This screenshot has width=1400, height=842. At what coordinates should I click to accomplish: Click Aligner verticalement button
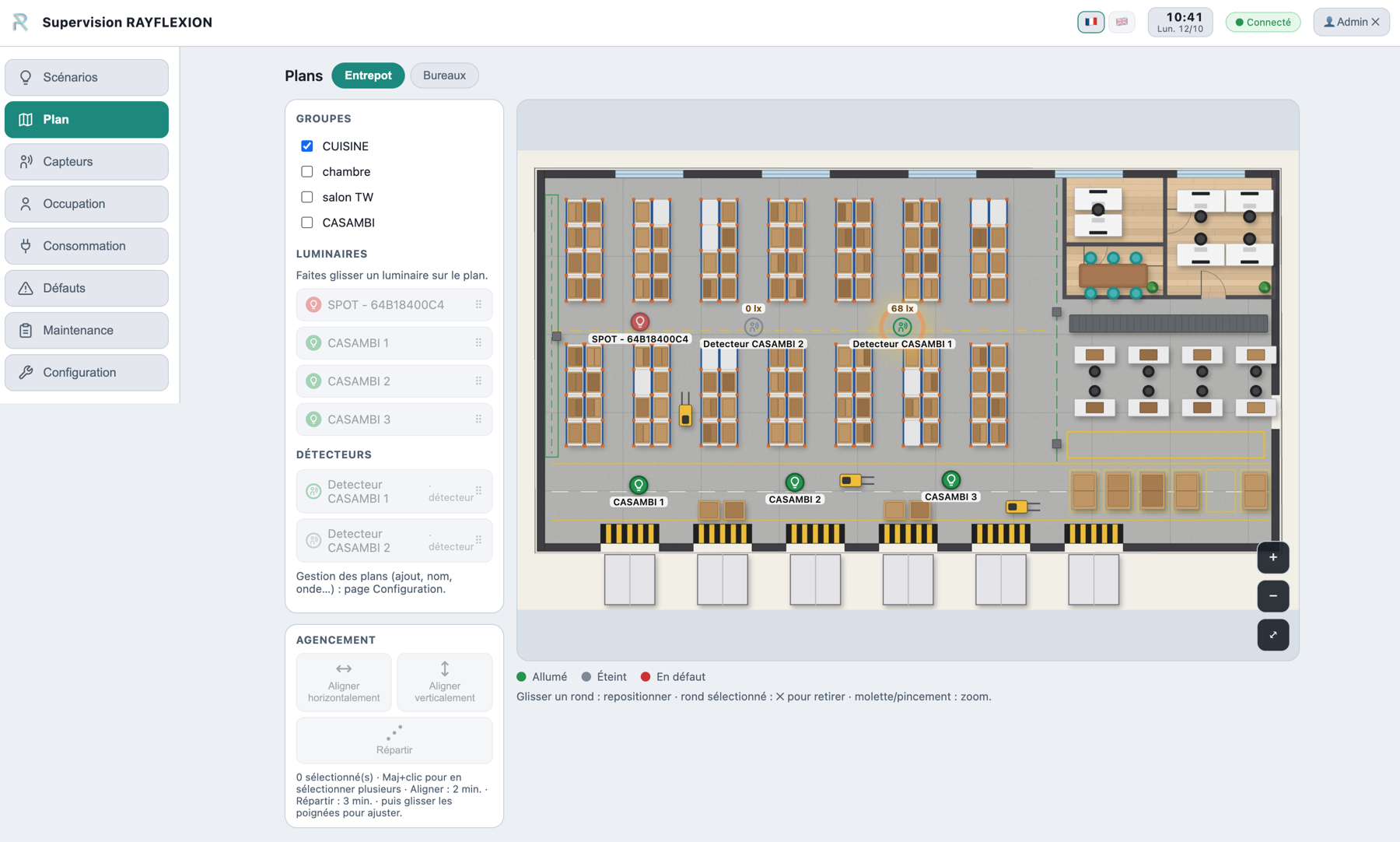tap(445, 682)
